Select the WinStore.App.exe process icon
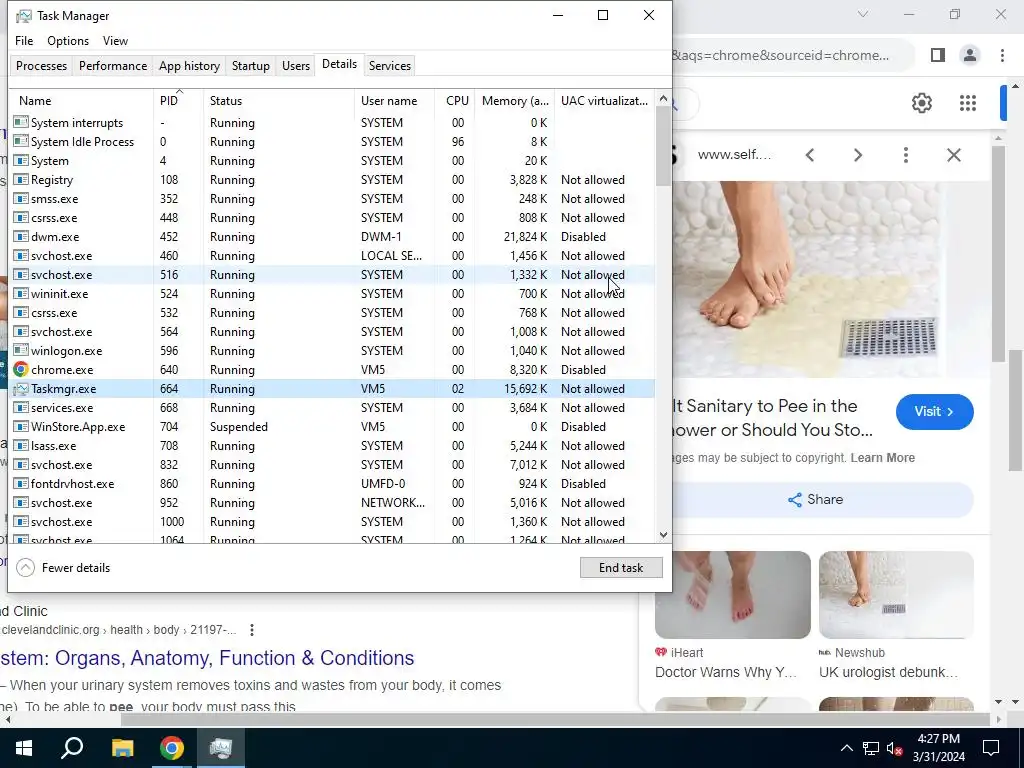Viewport: 1024px width, 768px height. [21, 426]
